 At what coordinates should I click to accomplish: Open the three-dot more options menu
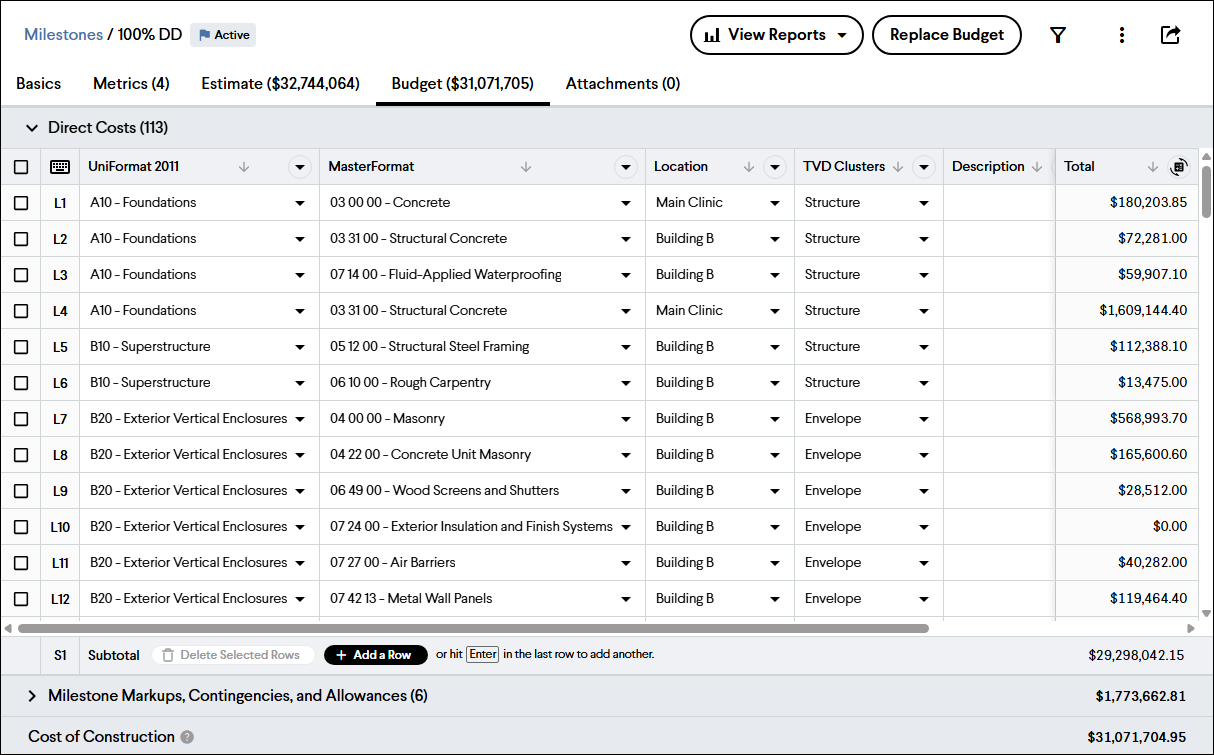click(x=1121, y=35)
